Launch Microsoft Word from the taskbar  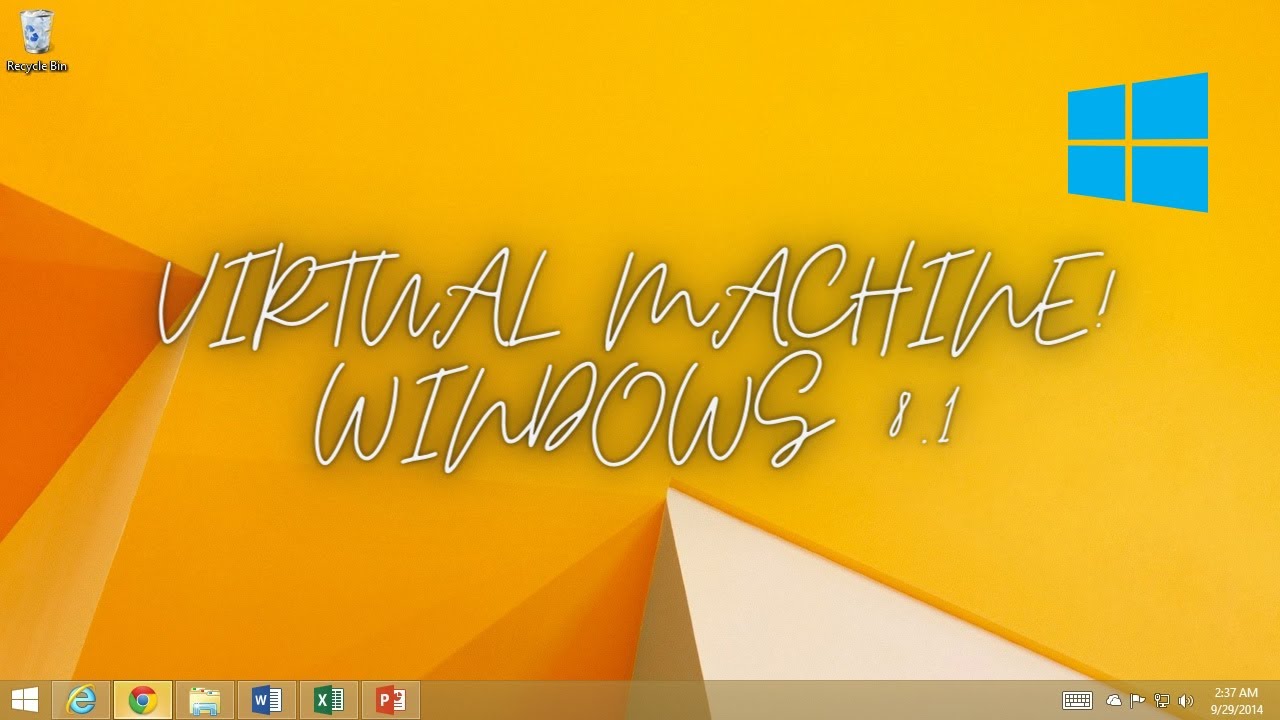(267, 700)
